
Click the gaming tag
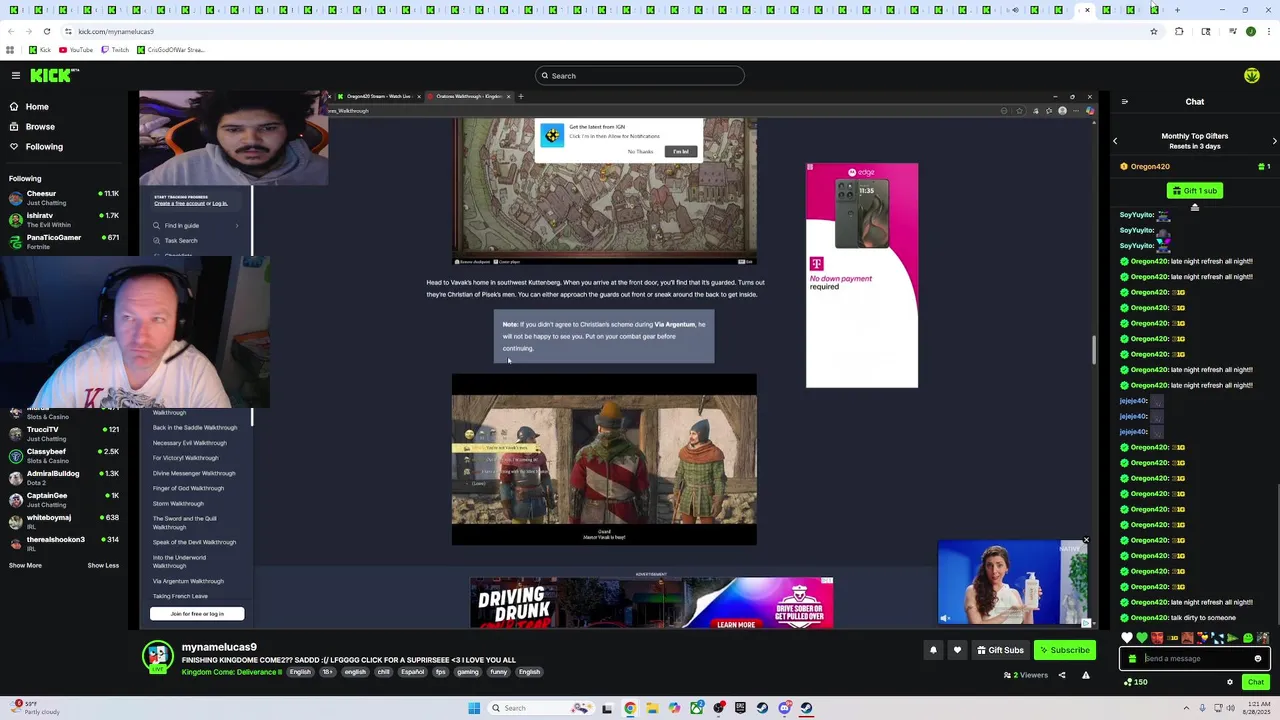pyautogui.click(x=468, y=672)
